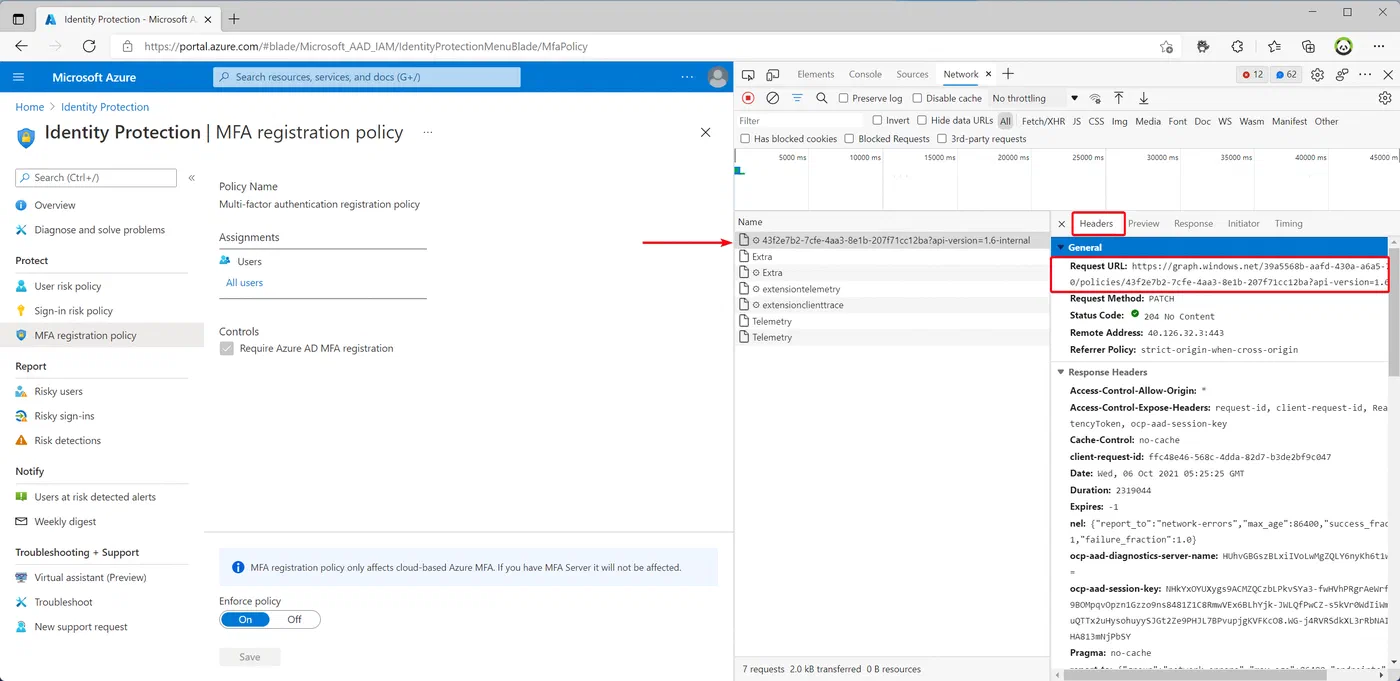The height and width of the screenshot is (681, 1400).
Task: Check Has blocked cookies checkbox
Action: coord(745,139)
